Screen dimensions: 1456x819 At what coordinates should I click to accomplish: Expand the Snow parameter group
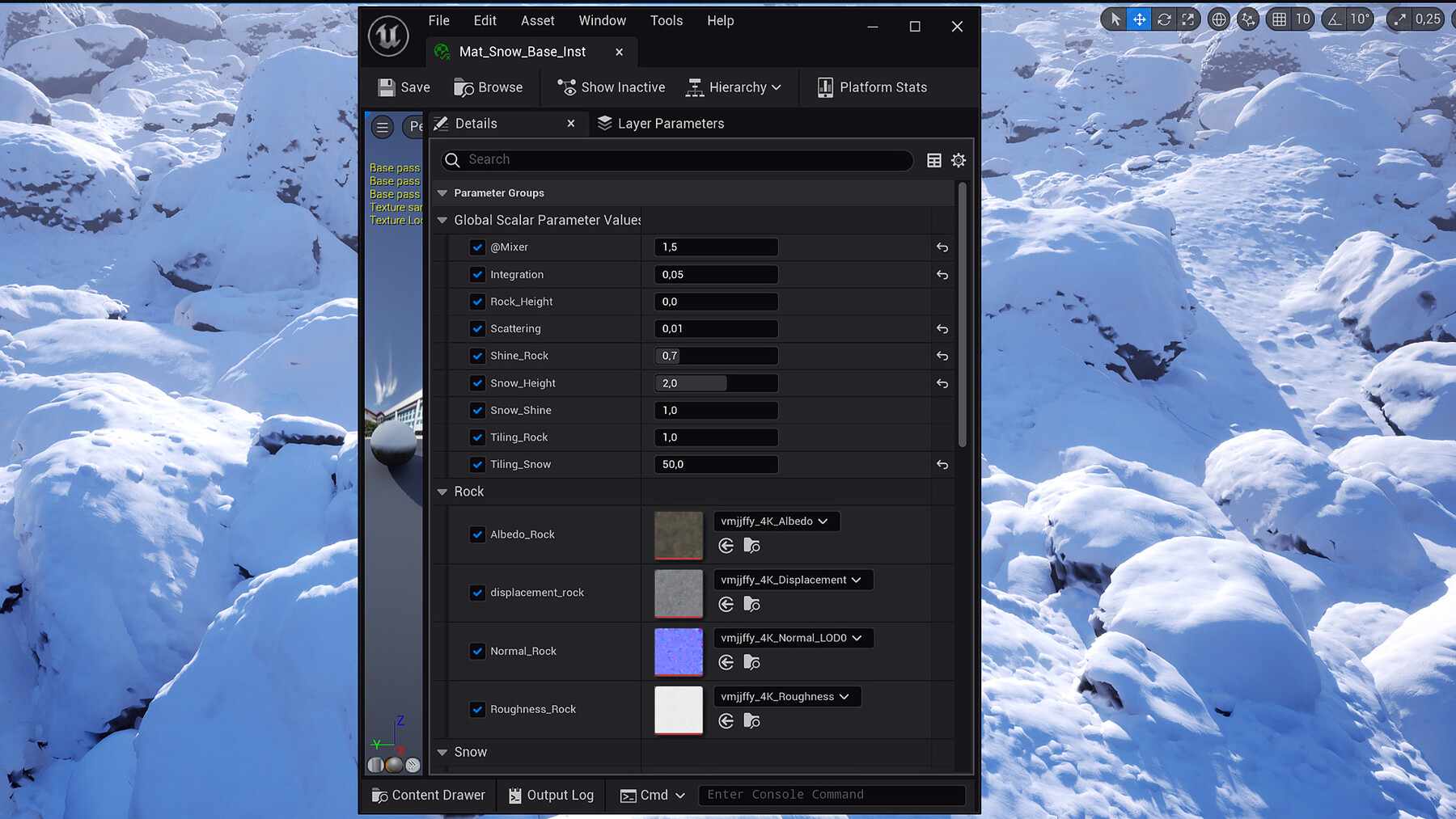click(x=442, y=752)
